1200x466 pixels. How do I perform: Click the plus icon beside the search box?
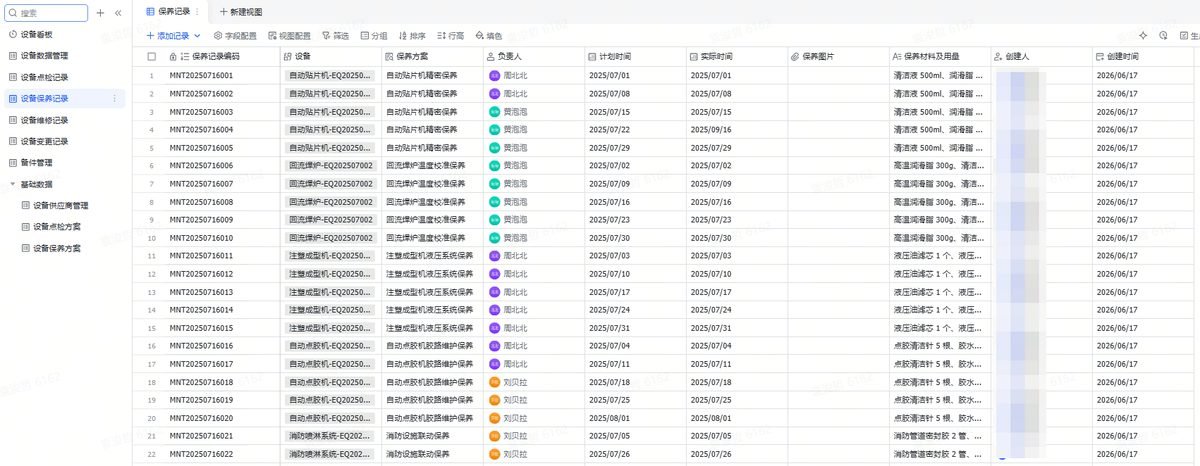pyautogui.click(x=100, y=13)
